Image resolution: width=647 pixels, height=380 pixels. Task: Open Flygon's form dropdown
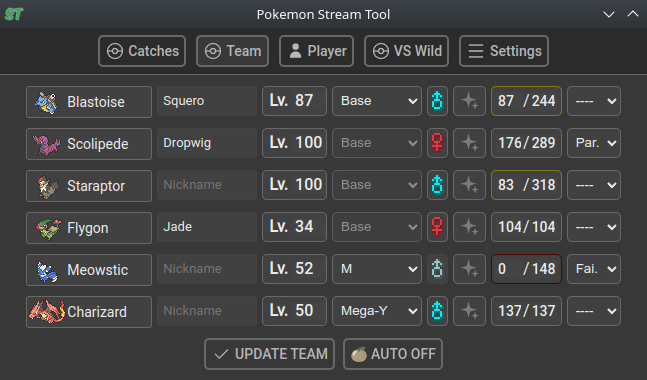coord(377,227)
